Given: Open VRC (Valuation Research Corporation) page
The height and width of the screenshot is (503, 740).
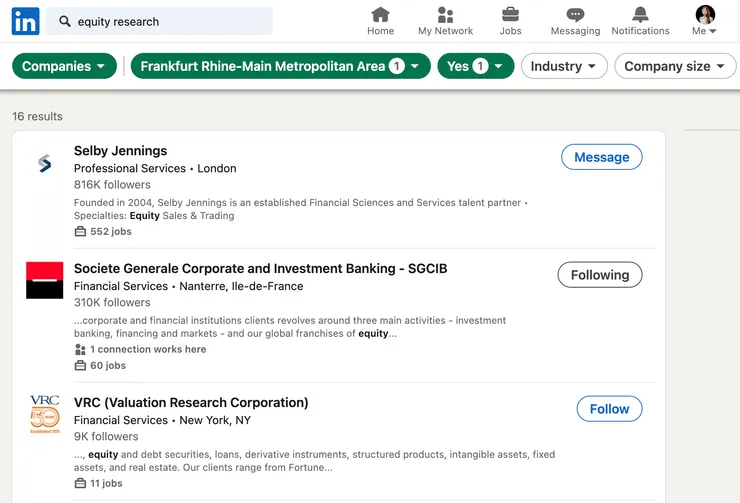Looking at the screenshot, I should 191,402.
